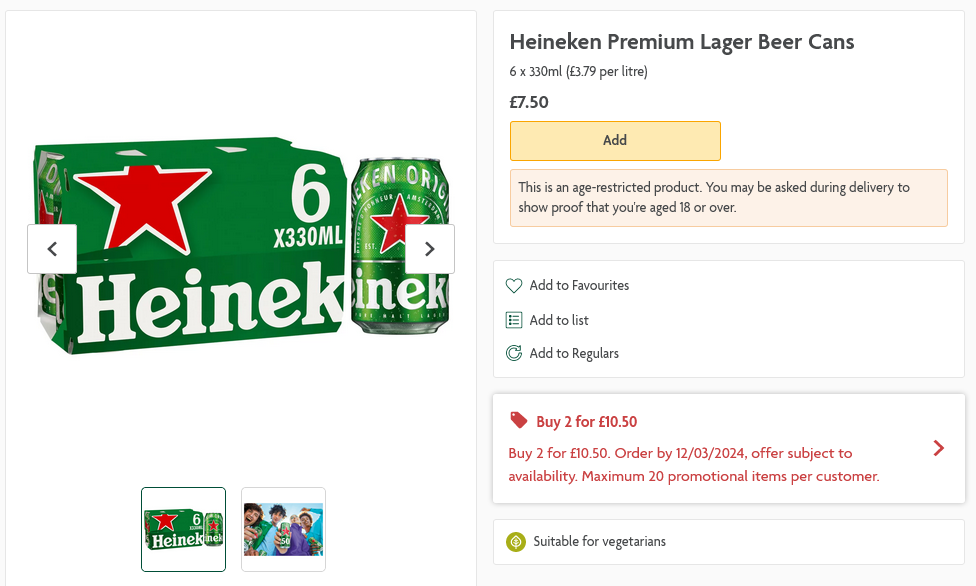Select the Add to list icon
The height and width of the screenshot is (586, 976).
(514, 319)
